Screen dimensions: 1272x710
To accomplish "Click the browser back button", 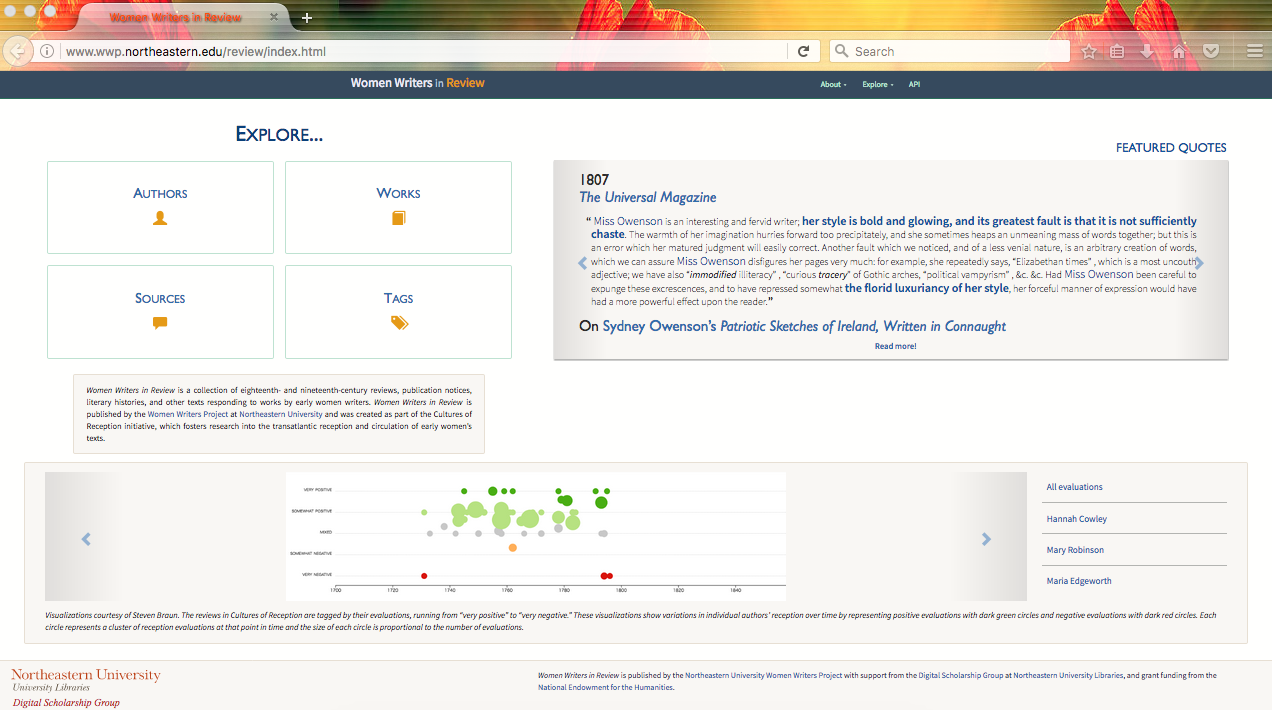I will point(17,51).
